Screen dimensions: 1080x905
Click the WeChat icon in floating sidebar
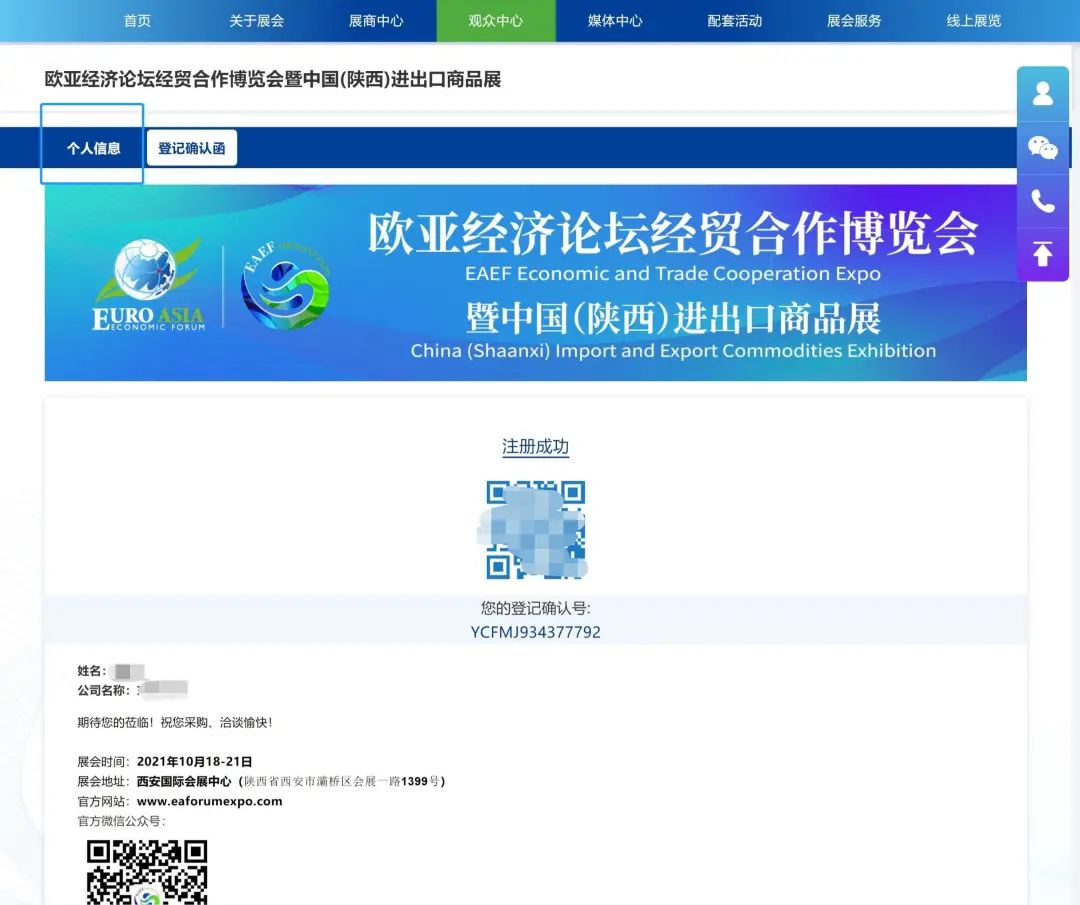[x=1042, y=147]
